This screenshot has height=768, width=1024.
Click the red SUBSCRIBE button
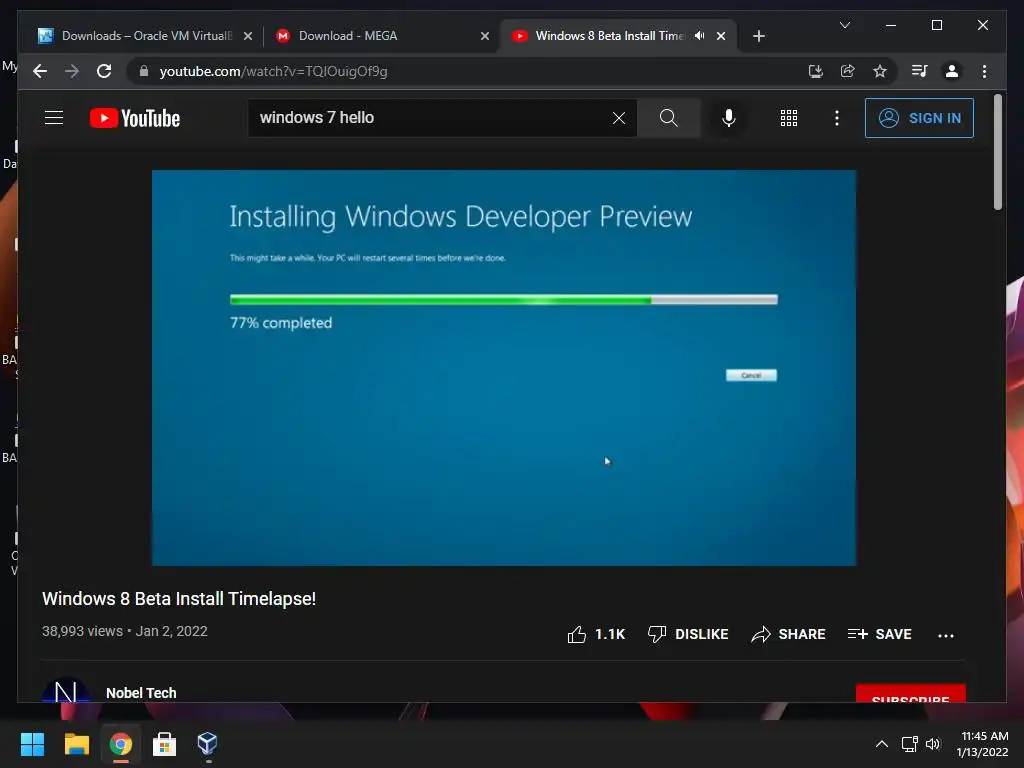[910, 694]
